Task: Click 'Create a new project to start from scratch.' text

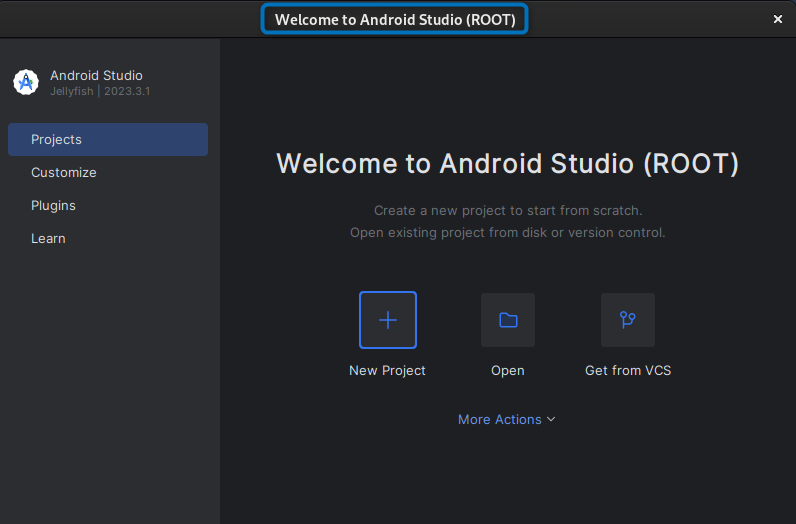Action: [x=508, y=211]
